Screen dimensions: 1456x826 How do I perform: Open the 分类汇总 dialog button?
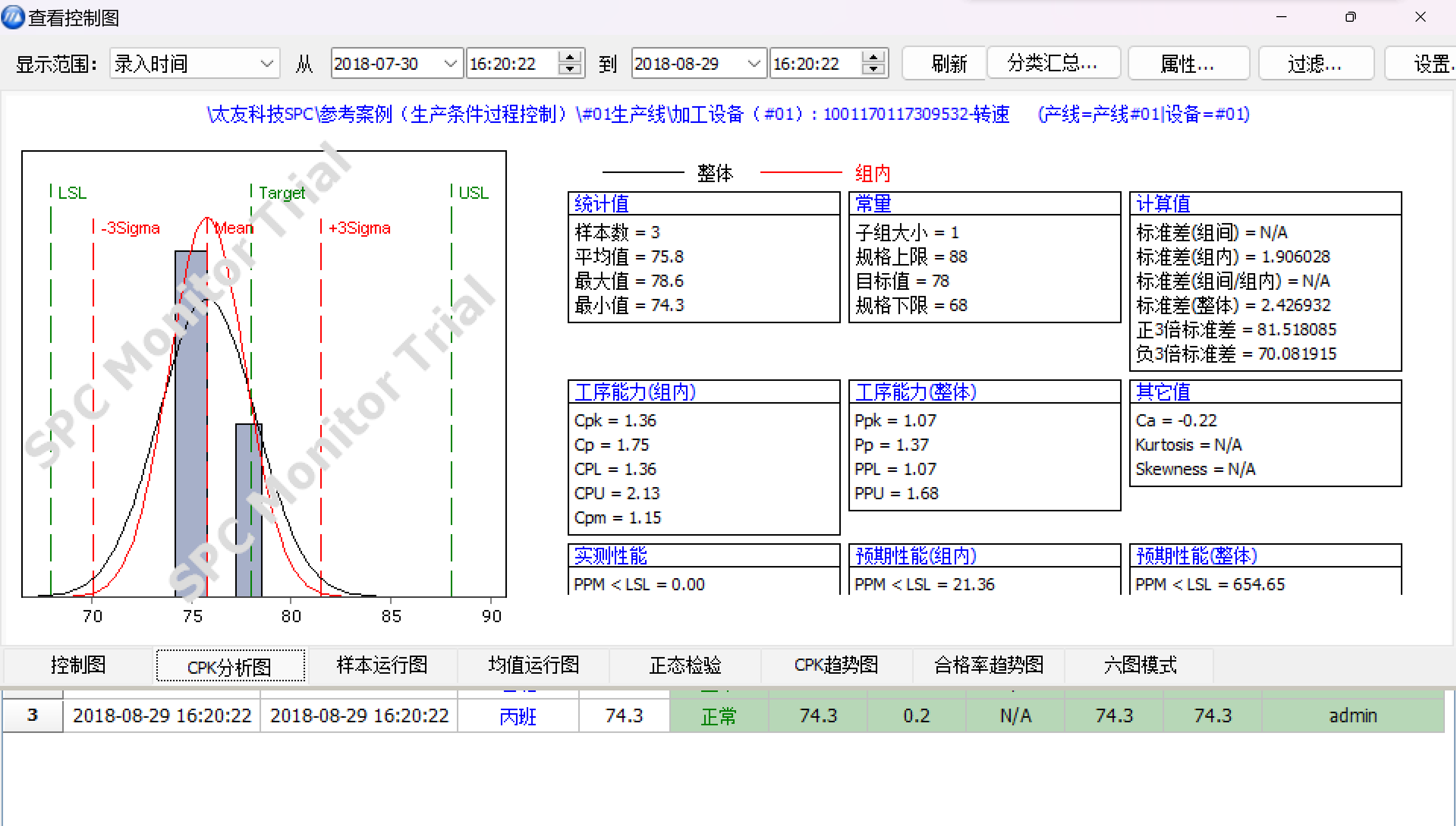point(1053,64)
